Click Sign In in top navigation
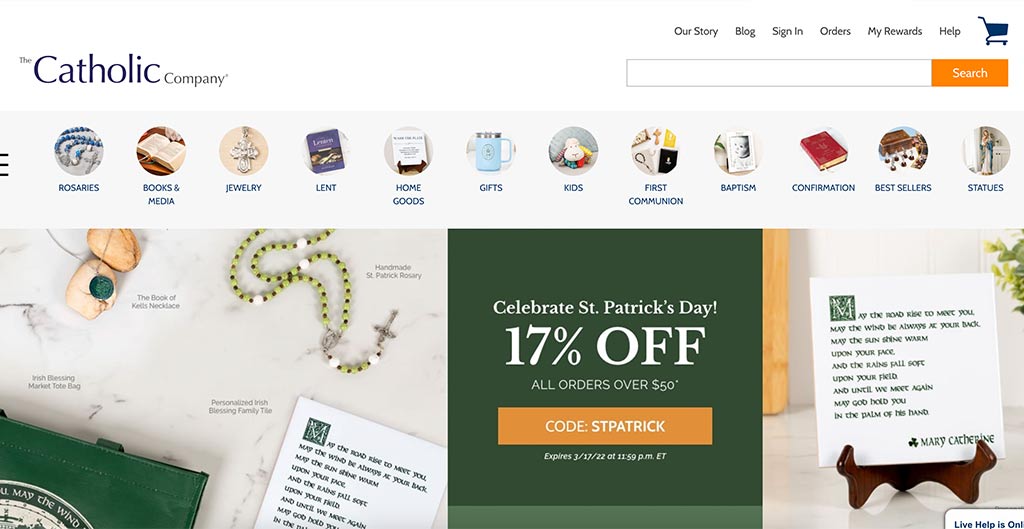Viewport: 1024px width, 529px height. point(788,31)
